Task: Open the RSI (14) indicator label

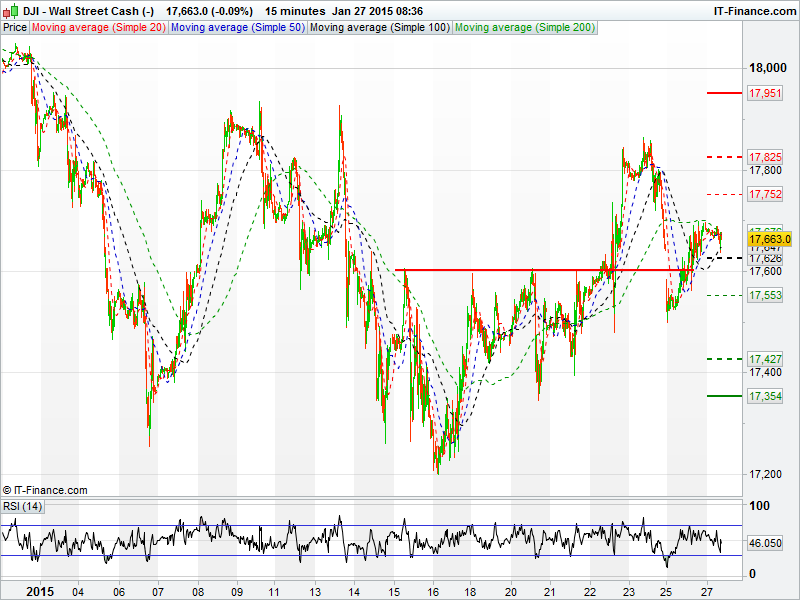Action: click(23, 507)
